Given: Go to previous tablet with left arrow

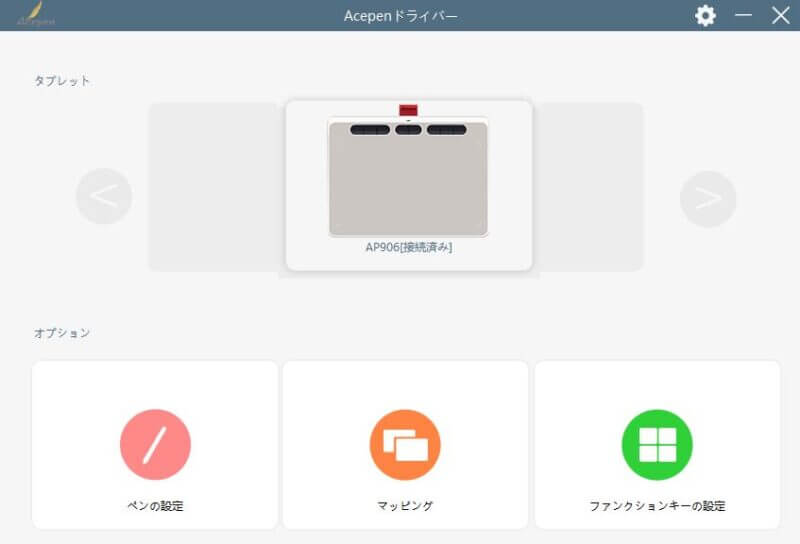Looking at the screenshot, I should 104,197.
